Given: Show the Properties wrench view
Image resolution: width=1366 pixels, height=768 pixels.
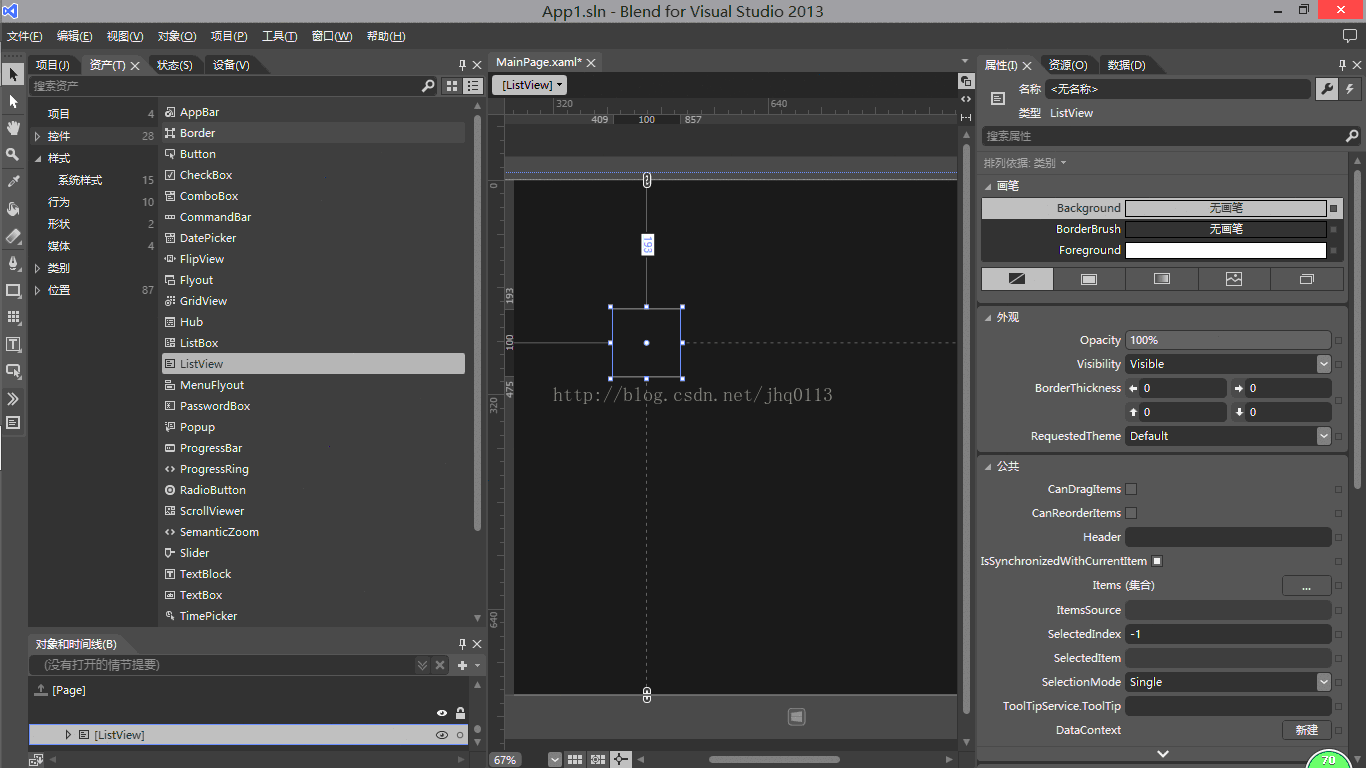Looking at the screenshot, I should click(1326, 89).
